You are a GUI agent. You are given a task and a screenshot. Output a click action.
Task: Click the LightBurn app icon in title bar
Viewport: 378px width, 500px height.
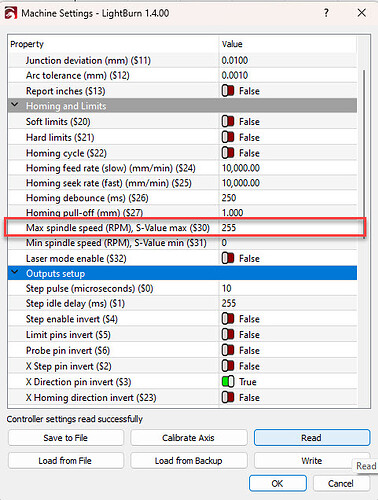tap(10, 13)
